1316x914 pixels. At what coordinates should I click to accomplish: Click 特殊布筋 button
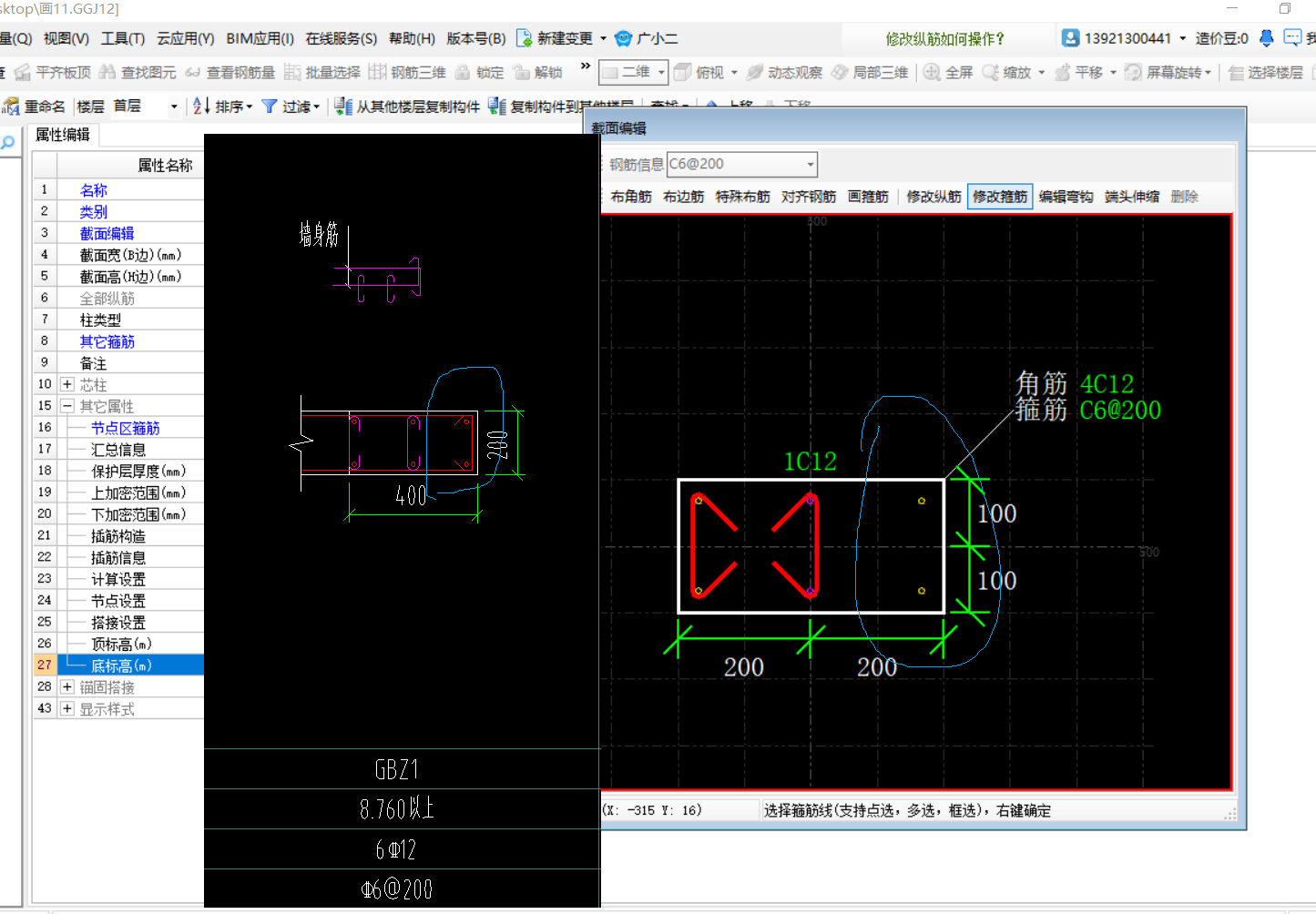tap(743, 197)
